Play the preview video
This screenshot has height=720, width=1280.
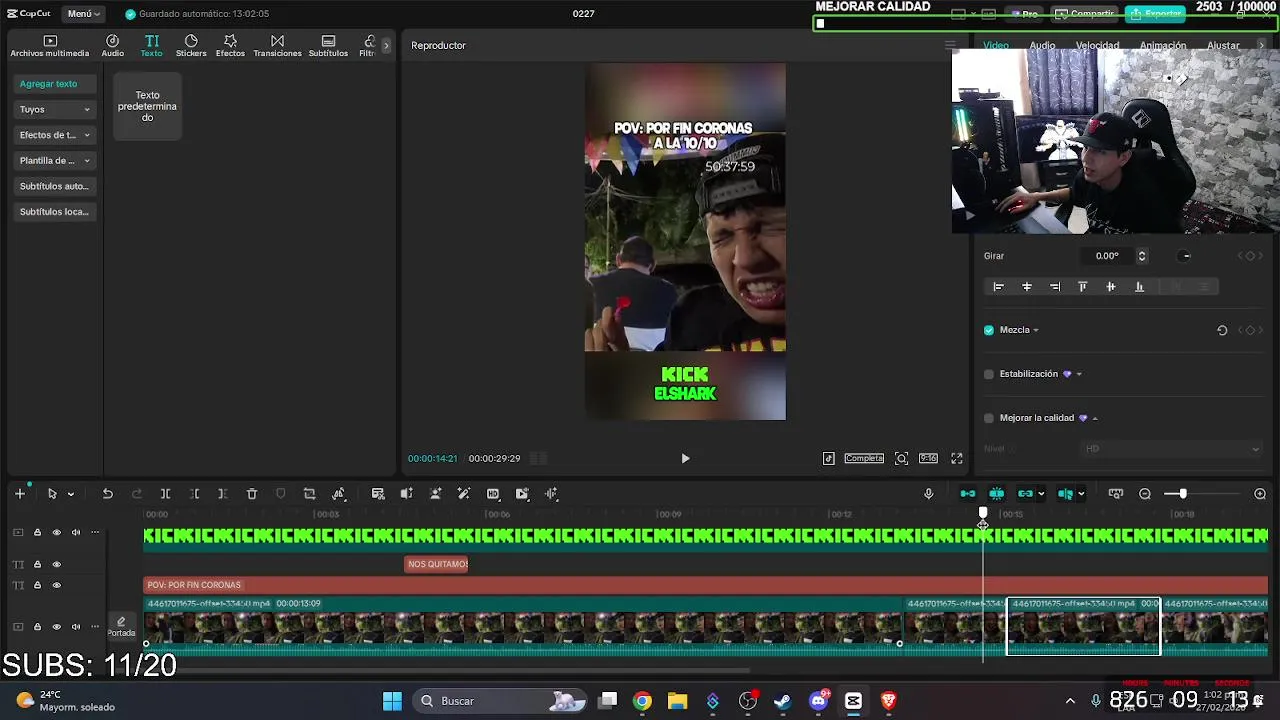point(685,458)
